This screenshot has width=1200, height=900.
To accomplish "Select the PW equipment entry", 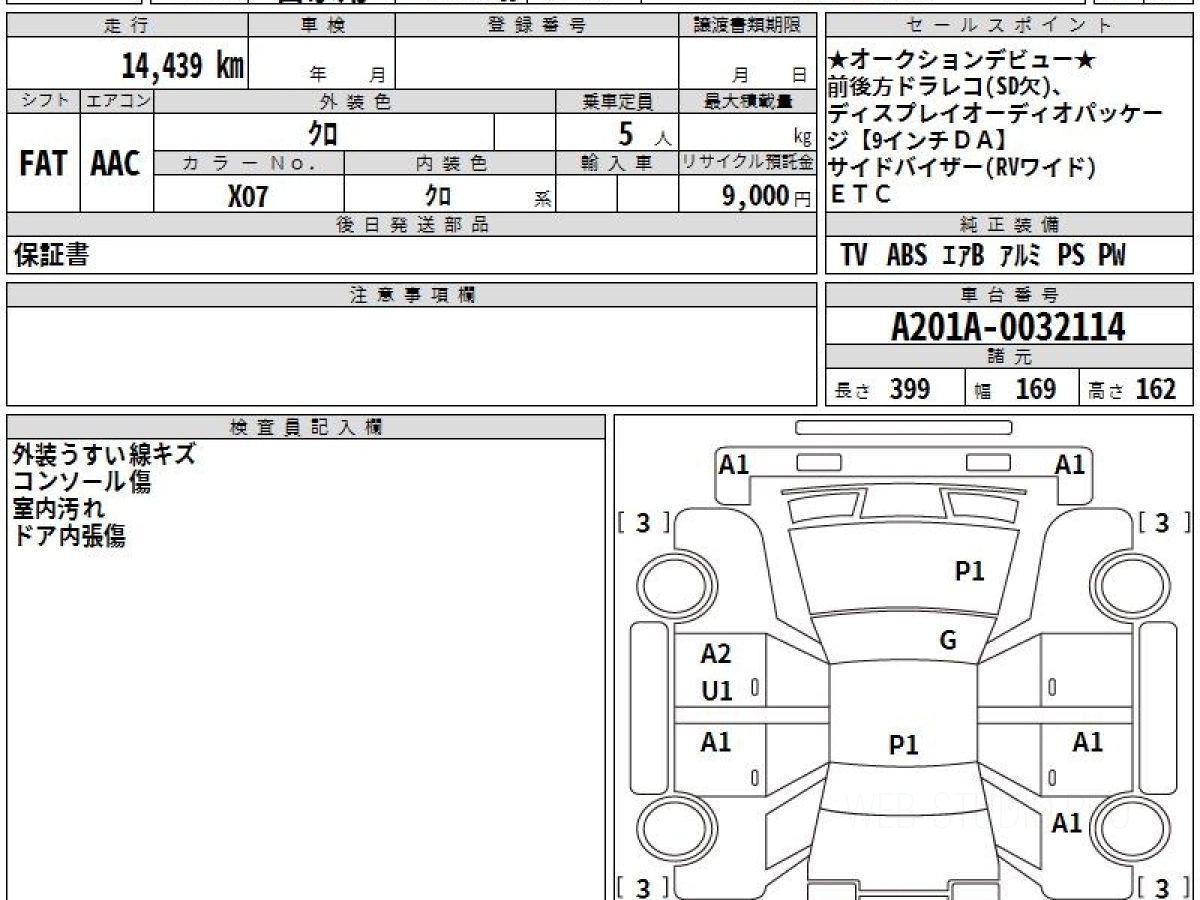I will pos(1111,256).
